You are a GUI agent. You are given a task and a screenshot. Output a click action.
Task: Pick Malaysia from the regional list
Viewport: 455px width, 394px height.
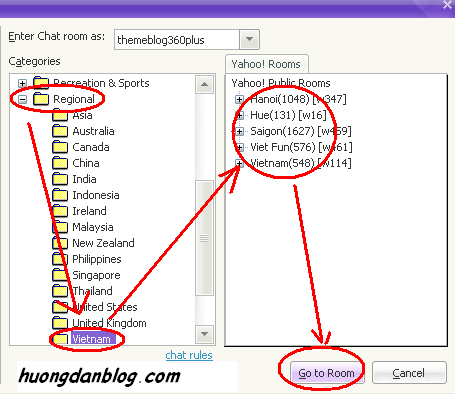[93, 227]
